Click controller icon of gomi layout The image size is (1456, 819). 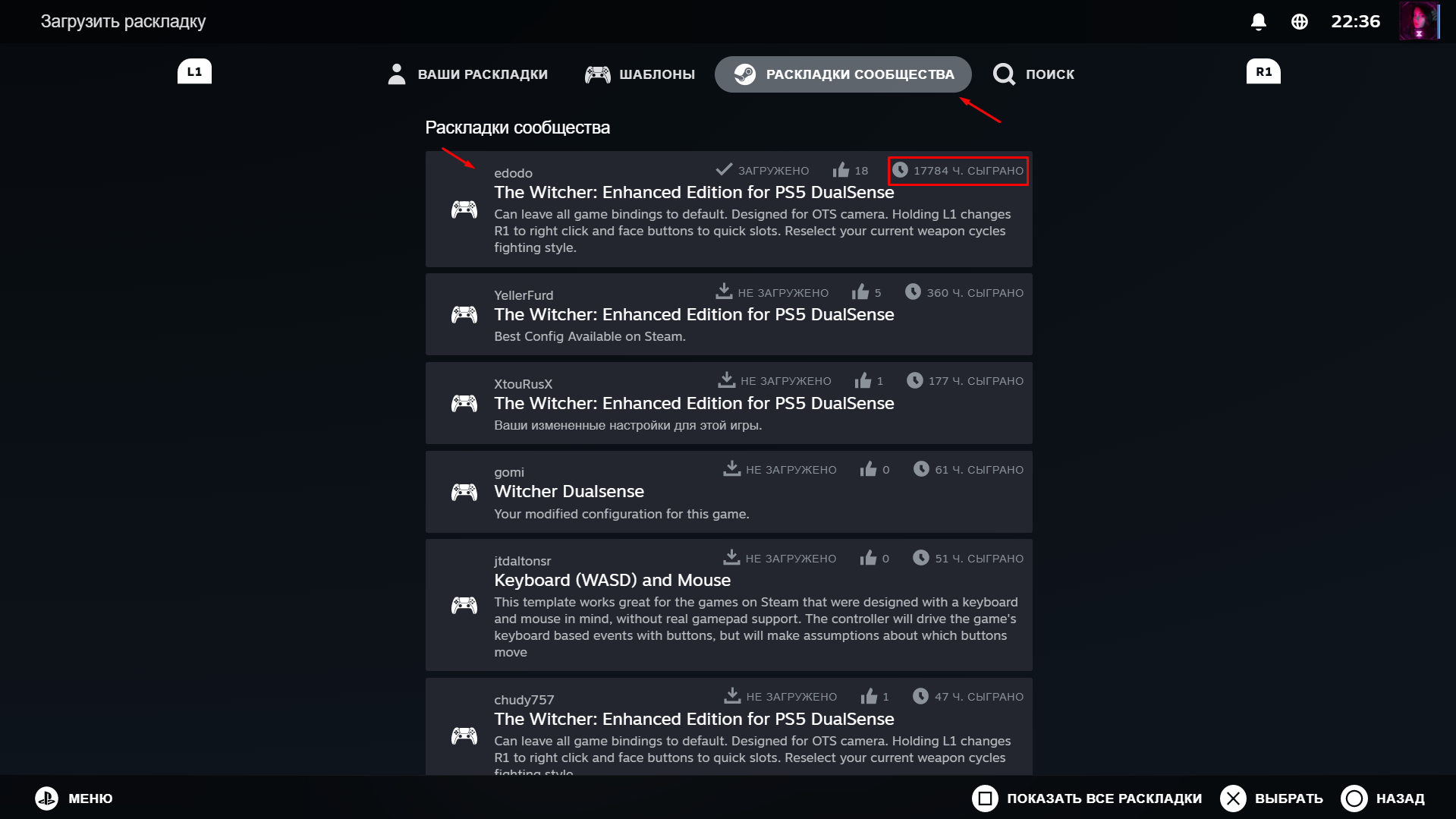[464, 492]
